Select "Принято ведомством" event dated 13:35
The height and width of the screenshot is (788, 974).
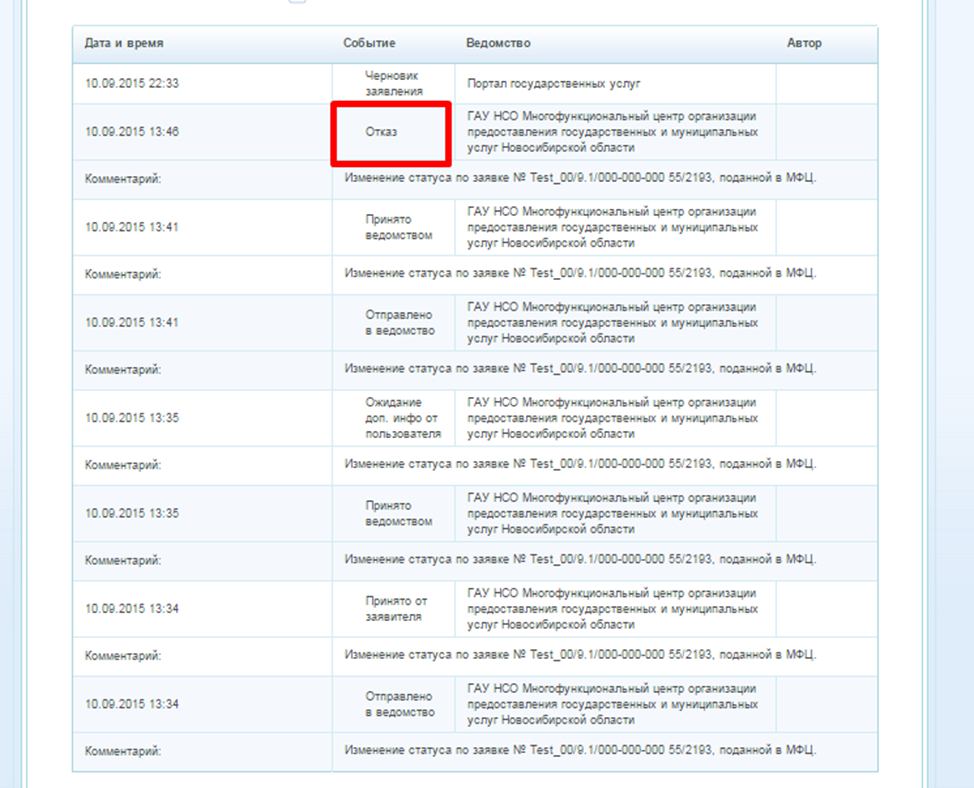point(399,514)
